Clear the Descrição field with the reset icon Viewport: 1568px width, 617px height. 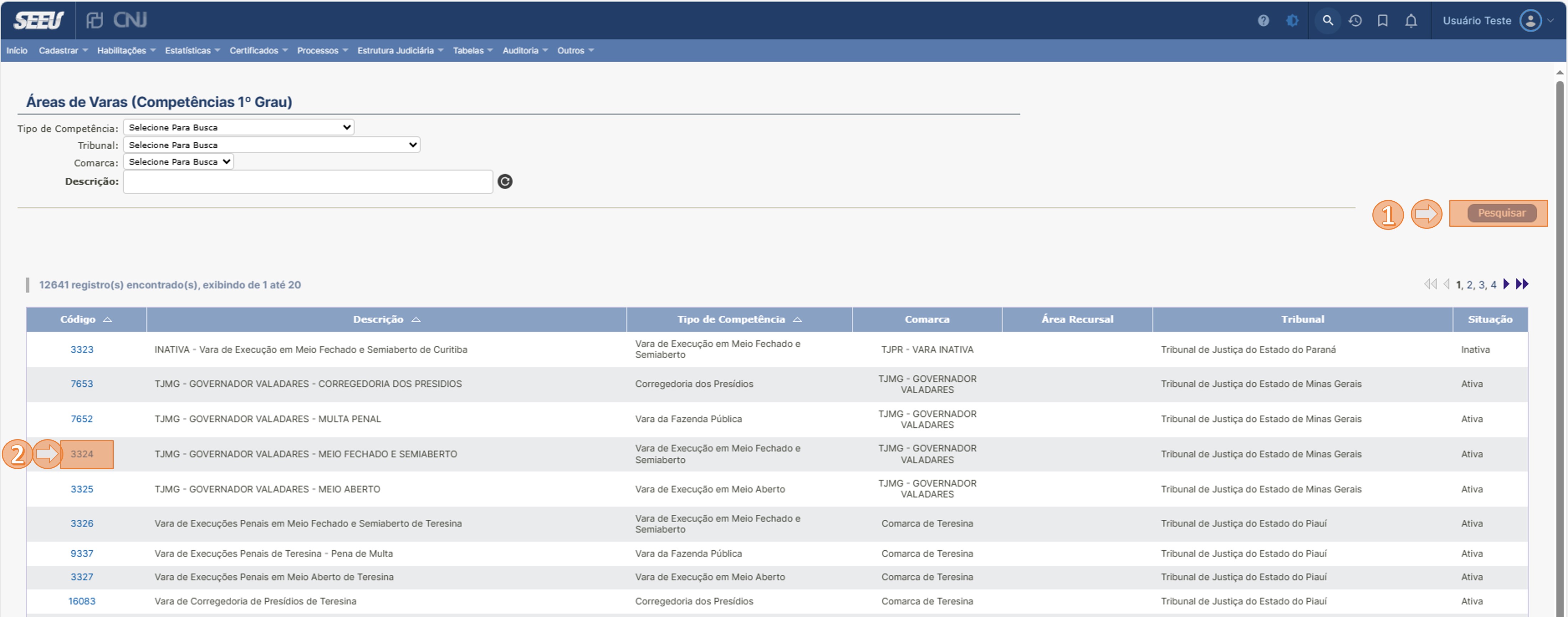pyautogui.click(x=505, y=181)
